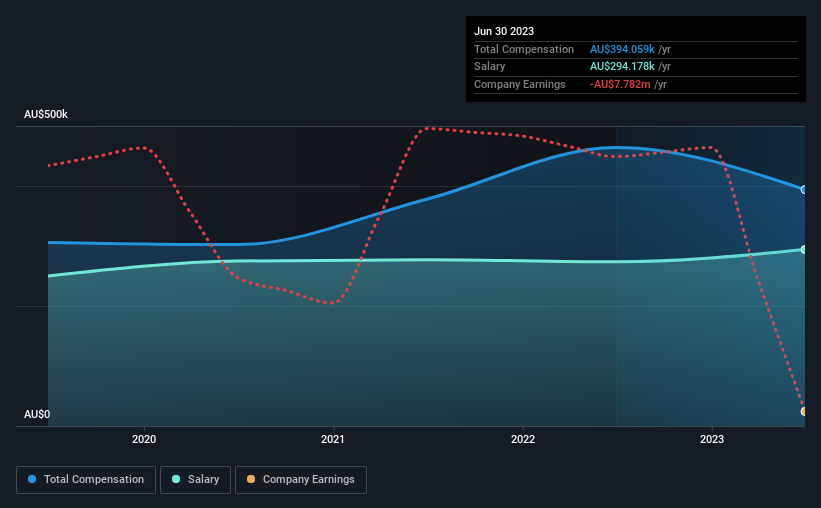Toggle the Salary legend button
Viewport: 821px width, 508px height.
pyautogui.click(x=195, y=480)
